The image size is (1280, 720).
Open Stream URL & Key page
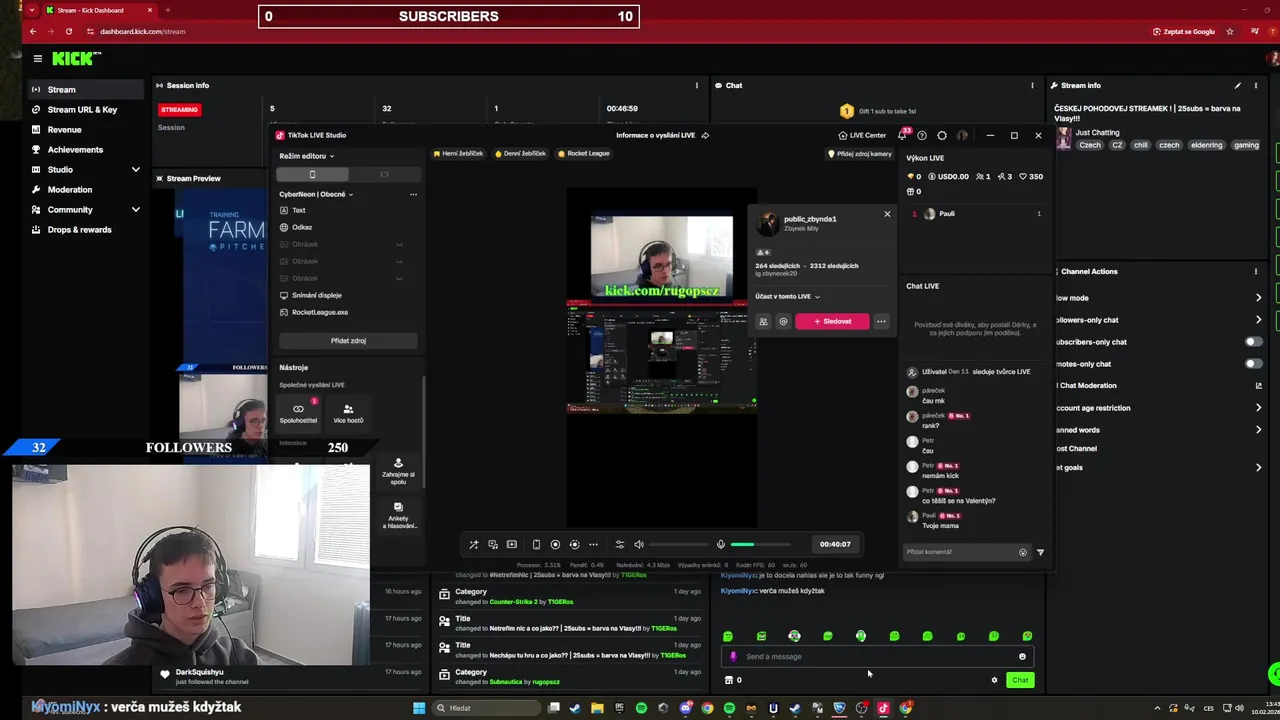(82, 110)
